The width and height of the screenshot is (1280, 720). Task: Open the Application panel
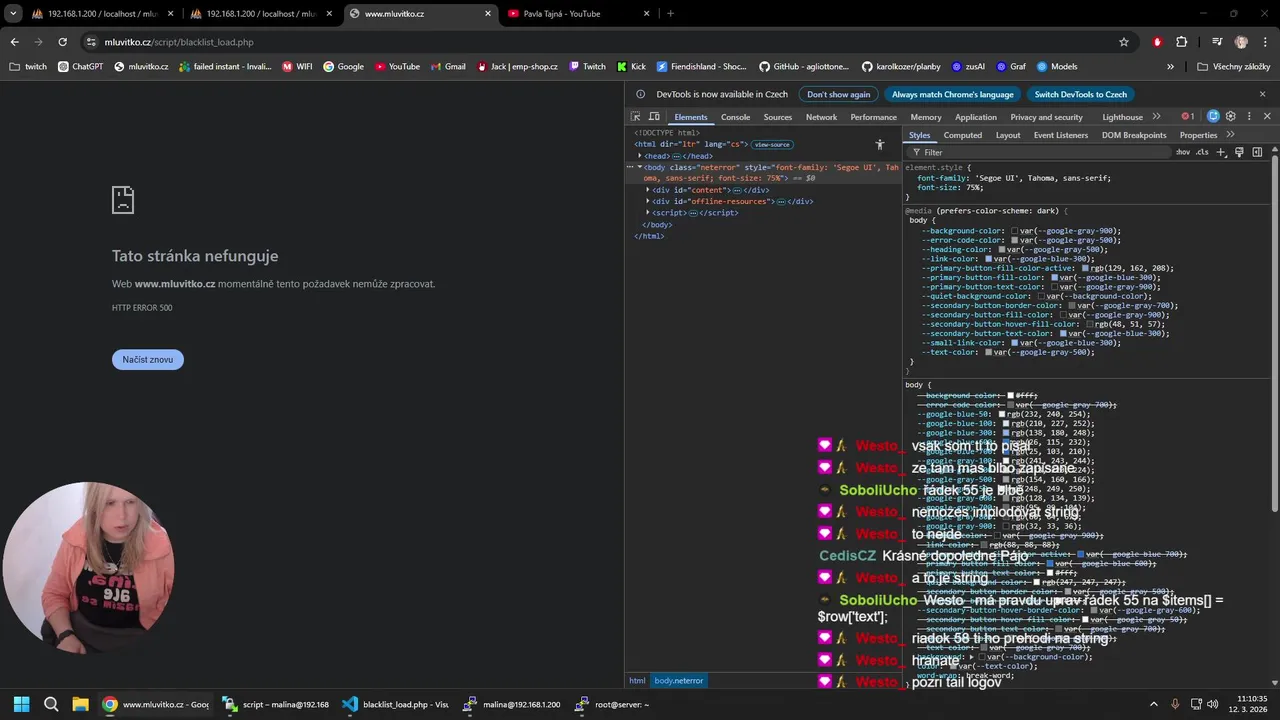coord(976,117)
